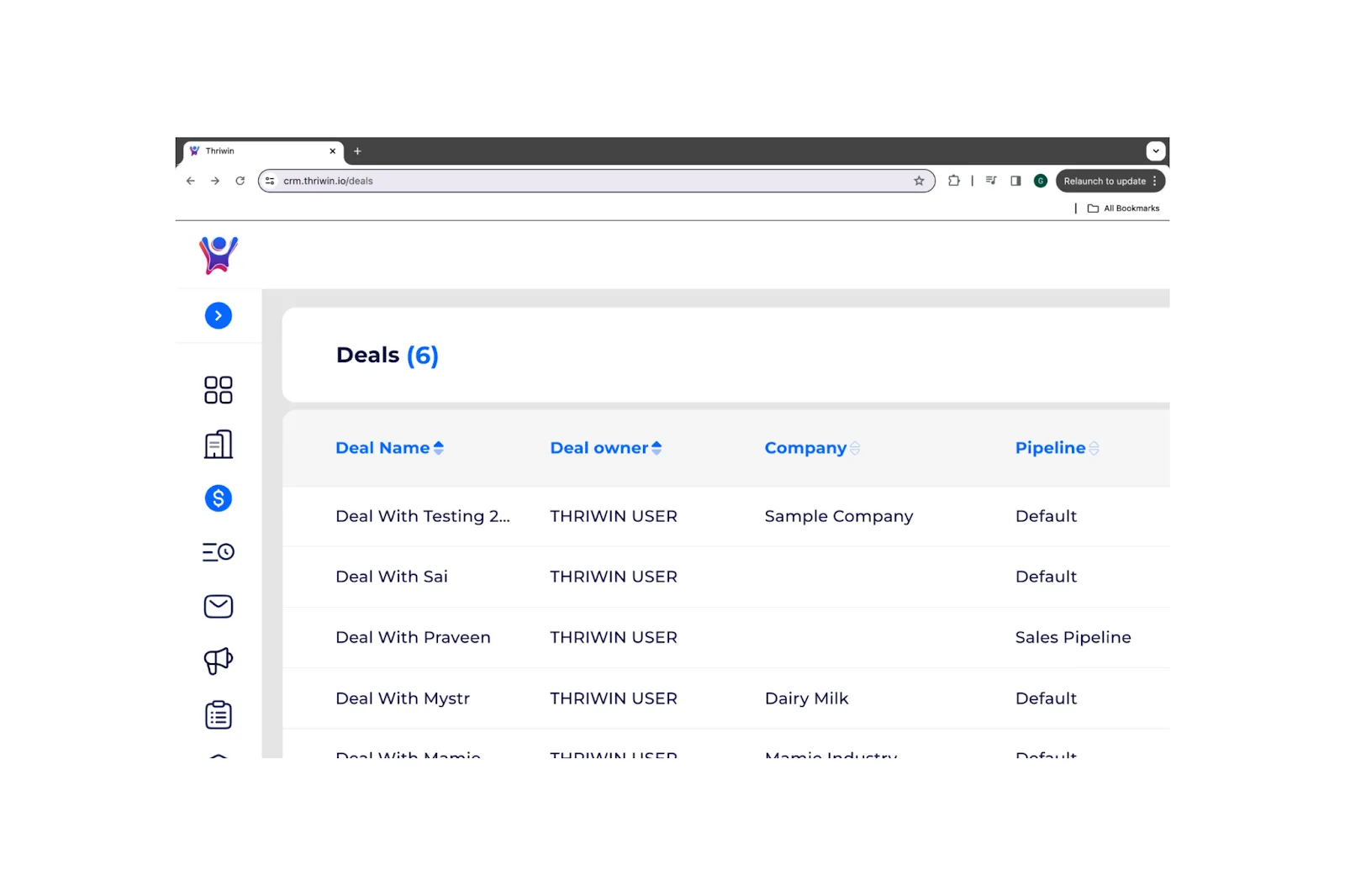
Task: Click THRIWIN USER in Deal With Sai row
Action: pyautogui.click(x=614, y=577)
